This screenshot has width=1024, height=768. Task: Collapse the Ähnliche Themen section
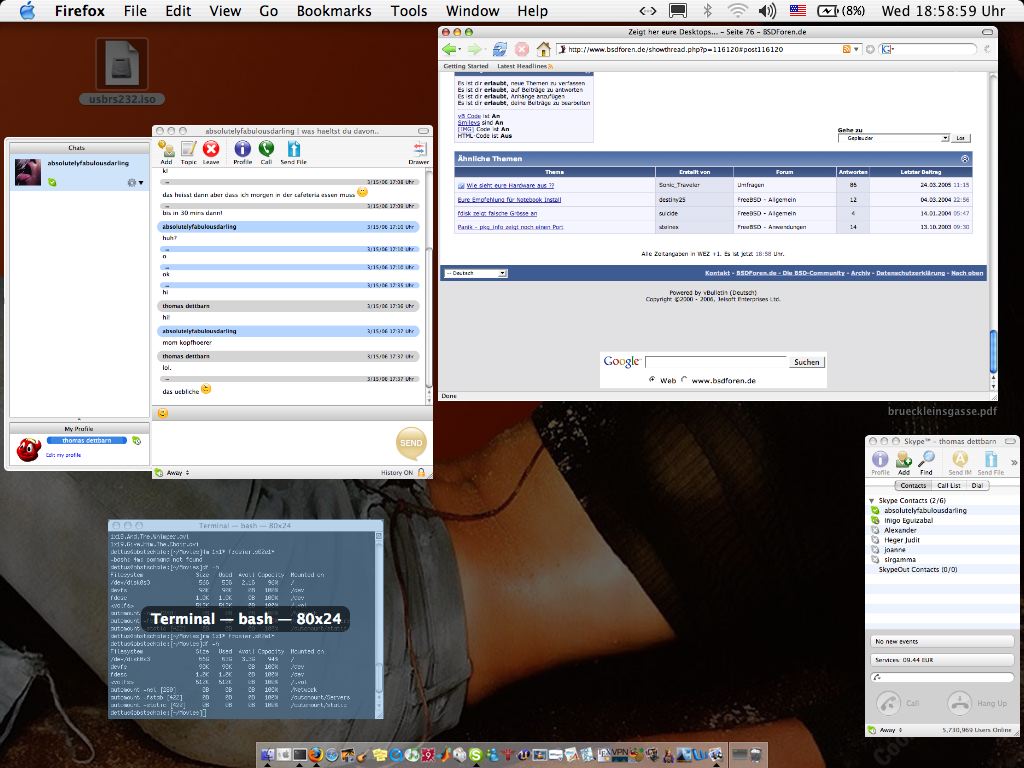click(965, 159)
